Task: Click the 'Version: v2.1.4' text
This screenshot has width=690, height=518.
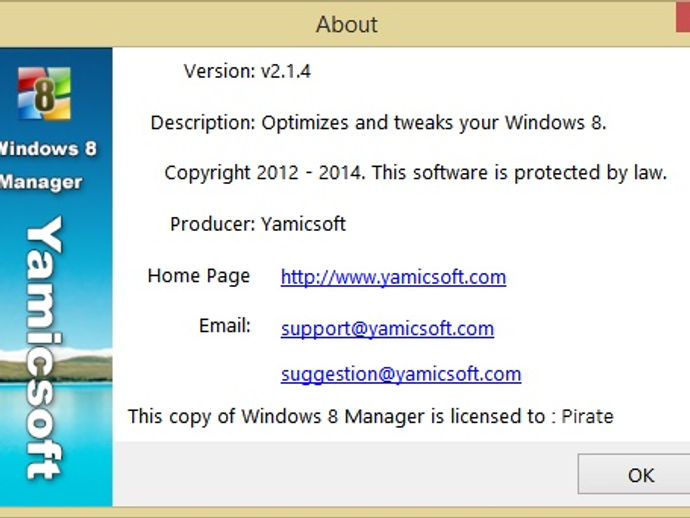Action: pos(247,71)
